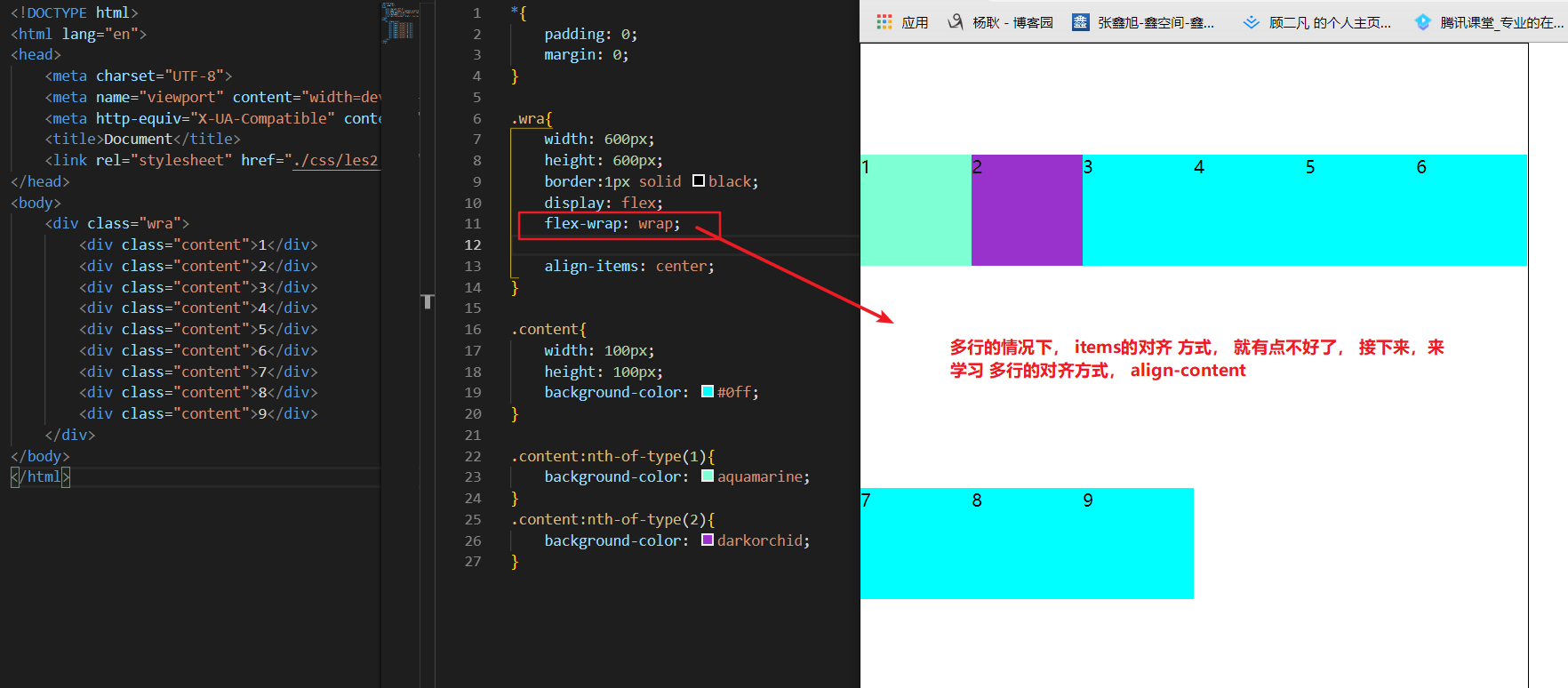This screenshot has width=1568, height=688.
Task: Click the minimap in the HTML editor
Action: [x=399, y=22]
